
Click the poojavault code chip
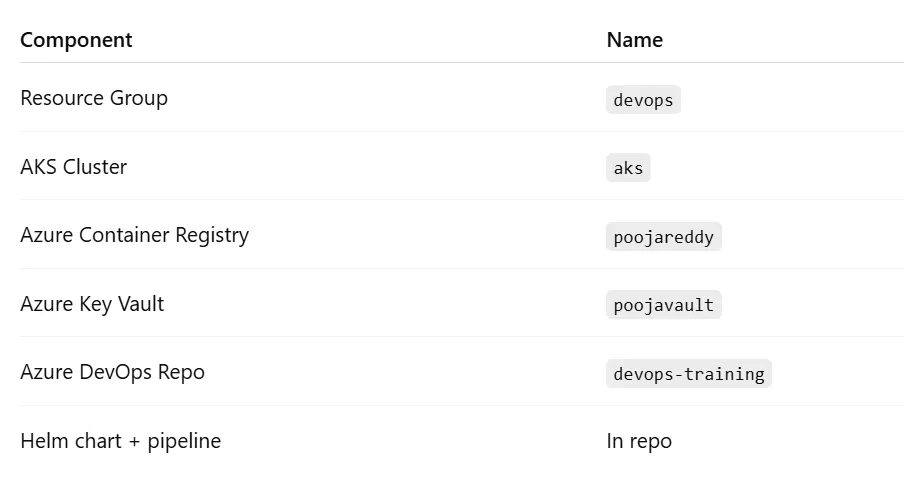coord(663,305)
